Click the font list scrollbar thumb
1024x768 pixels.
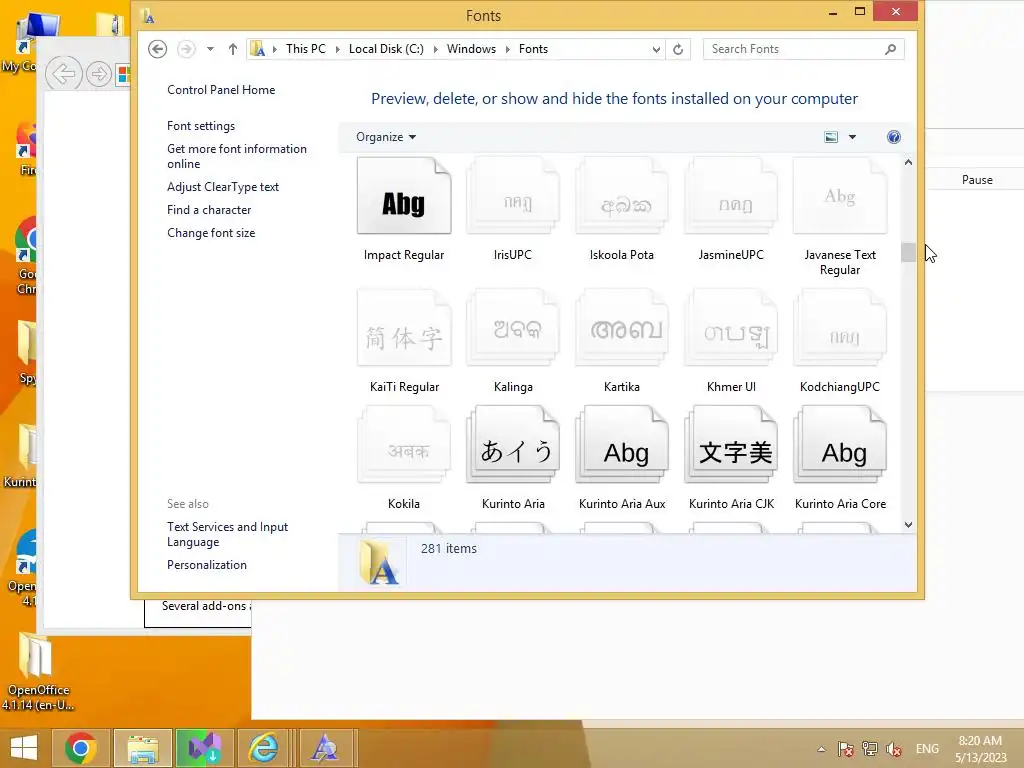[x=908, y=252]
